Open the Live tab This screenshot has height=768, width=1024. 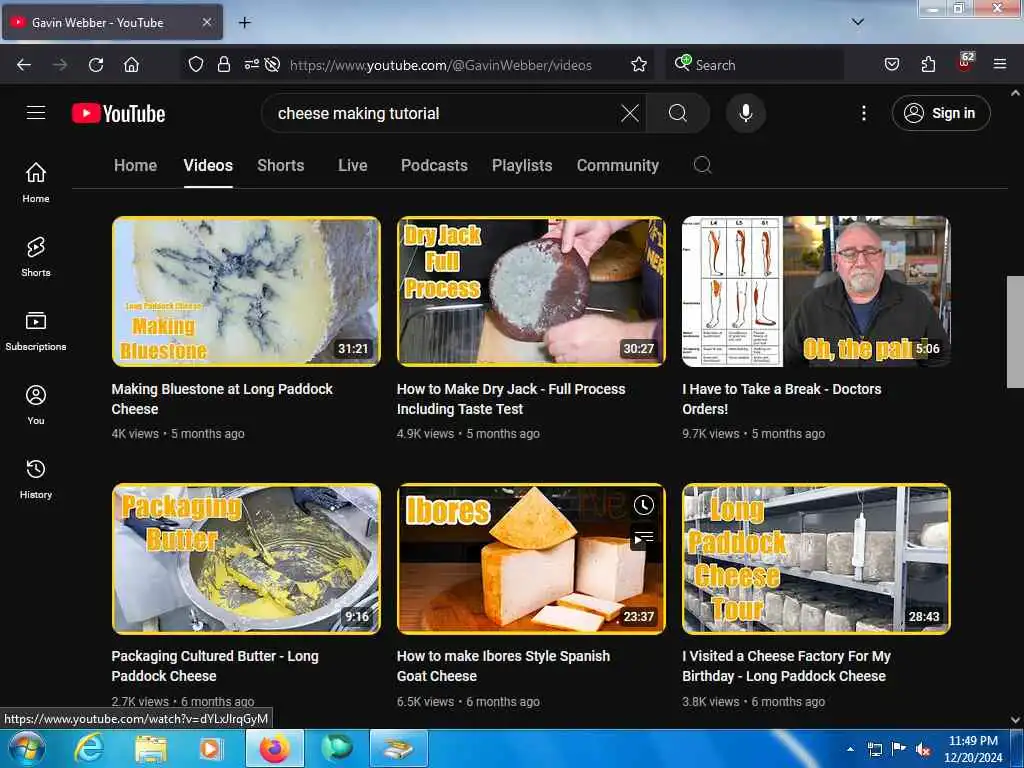point(353,165)
